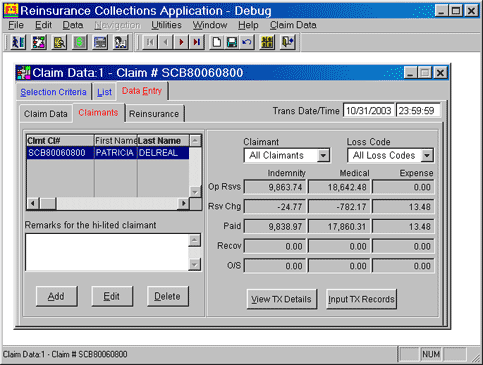Click the Delete claimant button
483x365 pixels.
[x=167, y=296]
